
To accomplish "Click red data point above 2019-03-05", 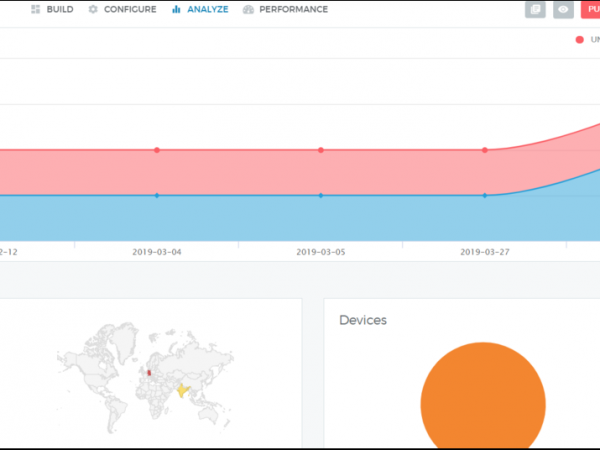I will click(321, 150).
